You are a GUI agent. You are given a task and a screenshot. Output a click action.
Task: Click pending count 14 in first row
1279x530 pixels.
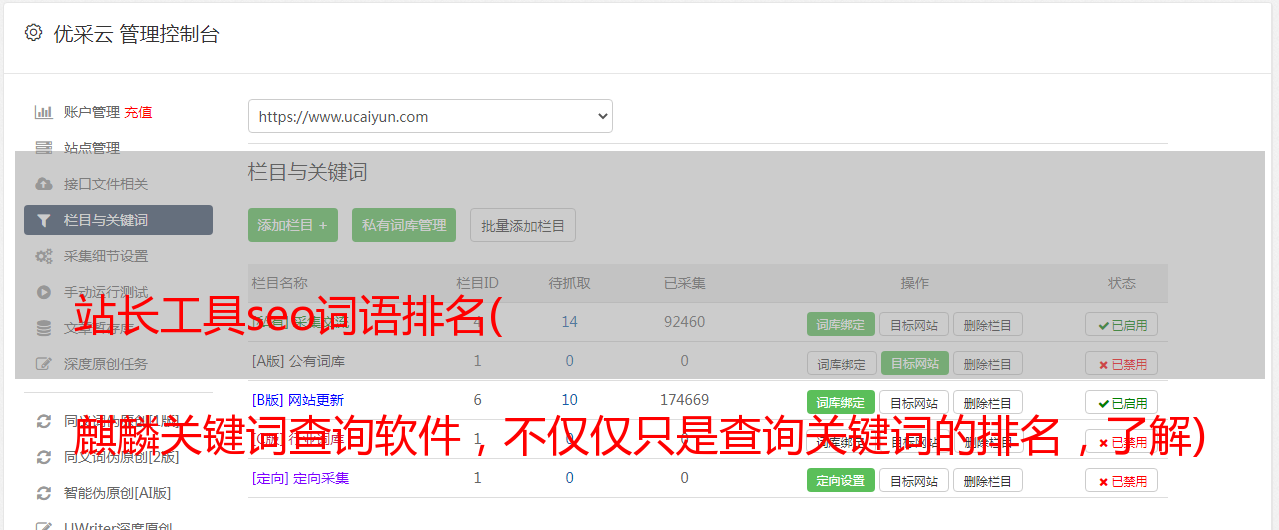coord(570,322)
